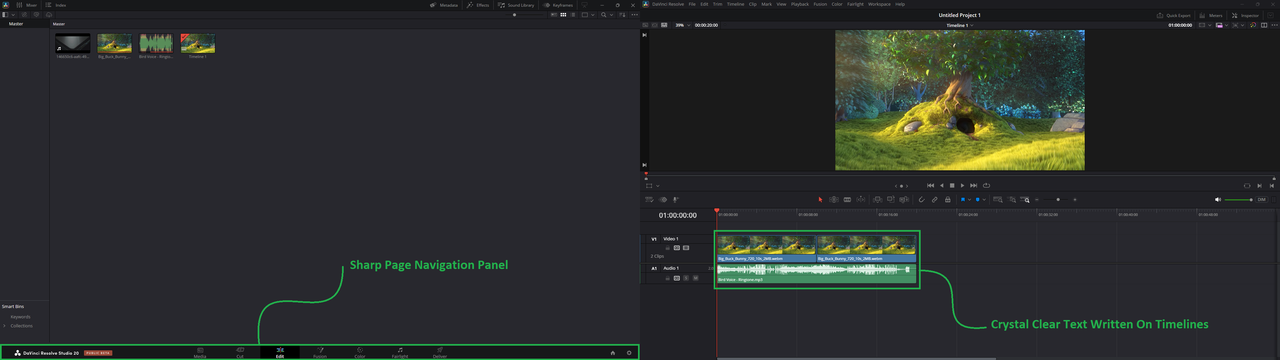Choose the Trim Edit mode tool
This screenshot has height=360, width=1280.
pyautogui.click(x=834, y=199)
